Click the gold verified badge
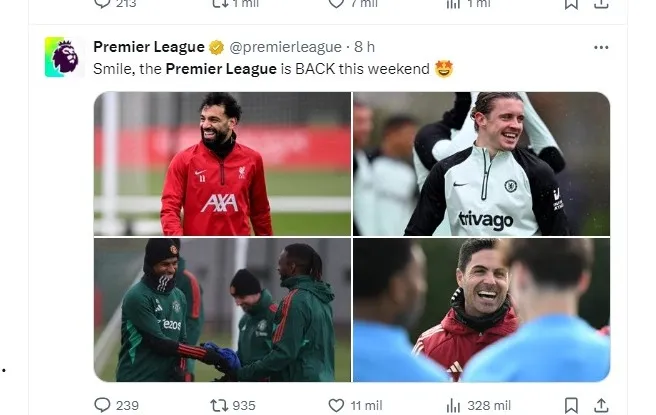 (215, 47)
